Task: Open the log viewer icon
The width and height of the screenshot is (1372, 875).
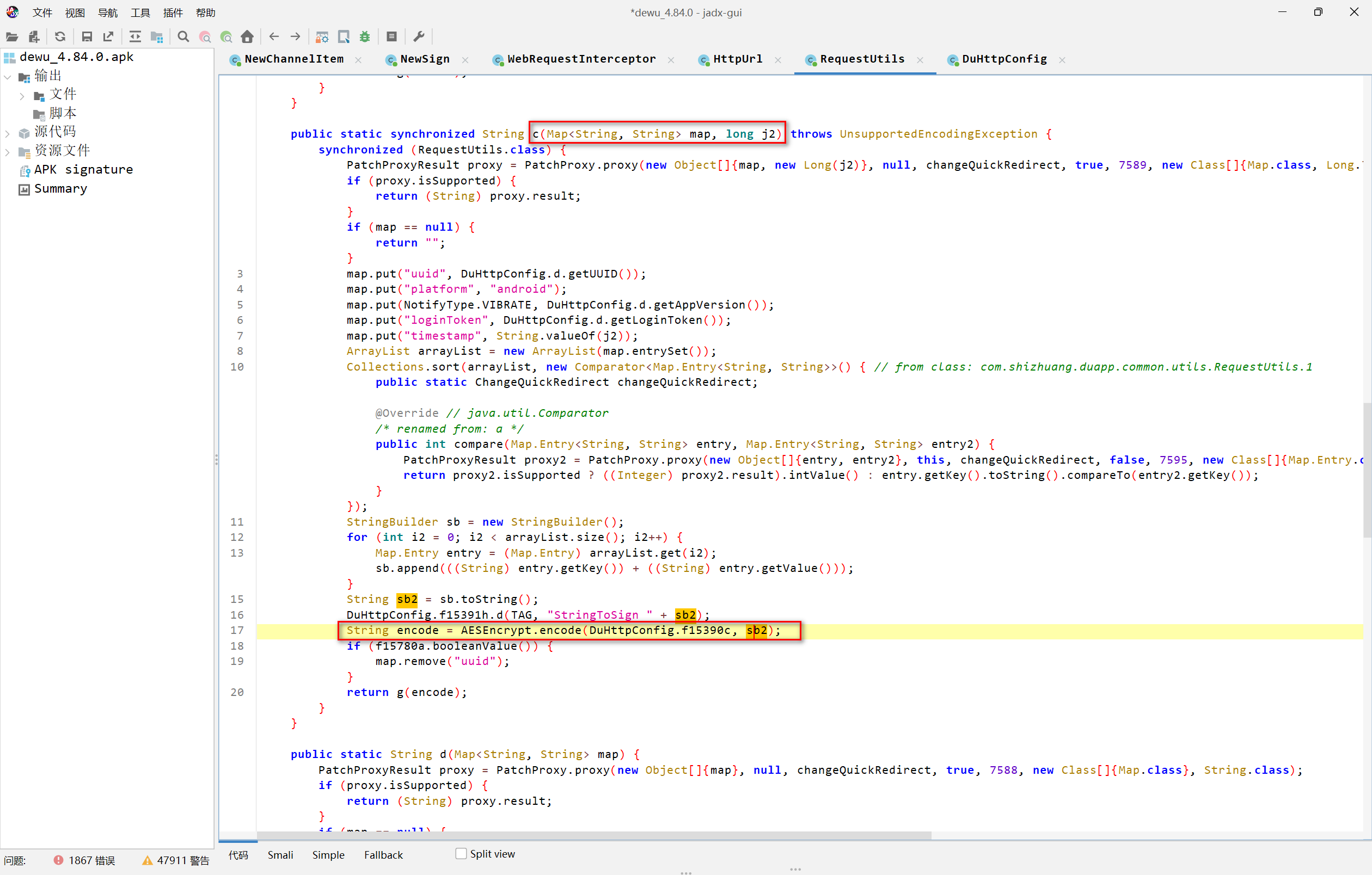Action: coord(391,37)
